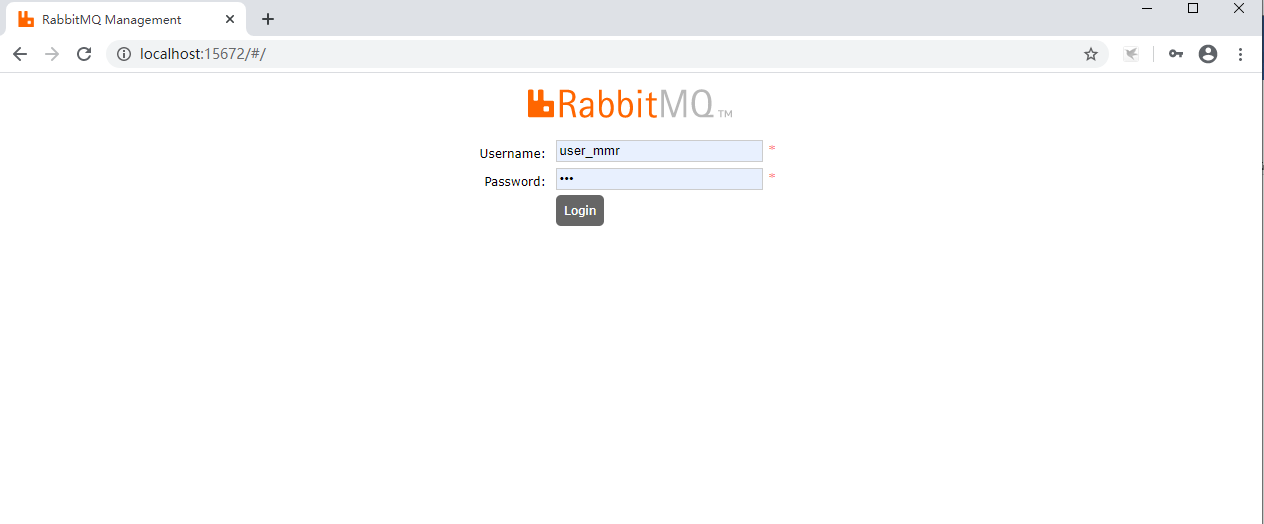Viewport: 1264px width, 524px height.
Task: Click into the Password field
Action: click(659, 179)
